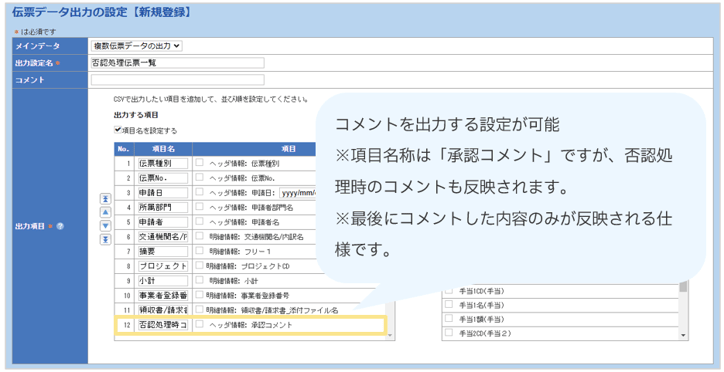Check the 手当1名(手当) checkbox
The image size is (724, 372).
pyautogui.click(x=448, y=305)
